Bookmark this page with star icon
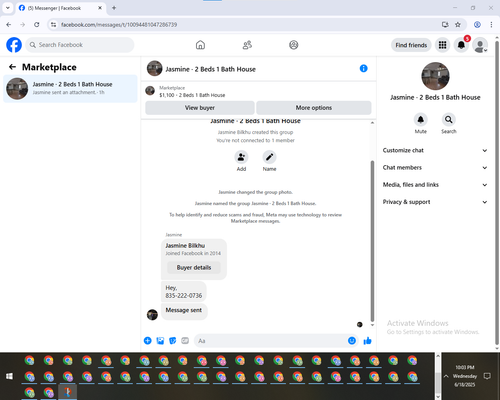Viewport: 500px width, 400px height. [458, 24]
